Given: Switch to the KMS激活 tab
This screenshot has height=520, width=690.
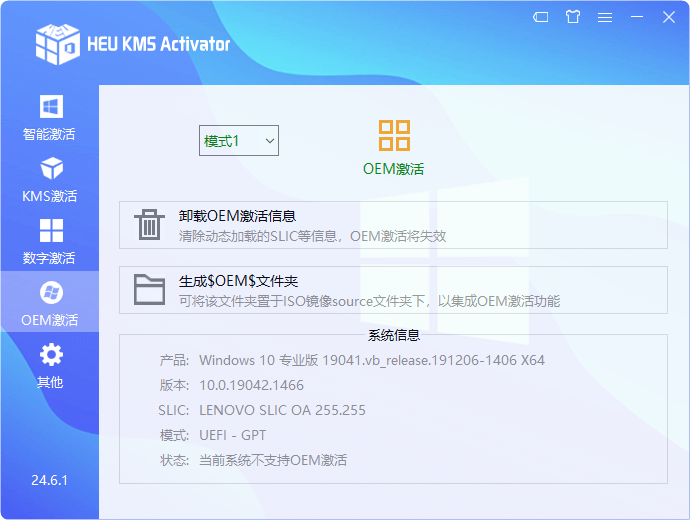Looking at the screenshot, I should tap(49, 180).
